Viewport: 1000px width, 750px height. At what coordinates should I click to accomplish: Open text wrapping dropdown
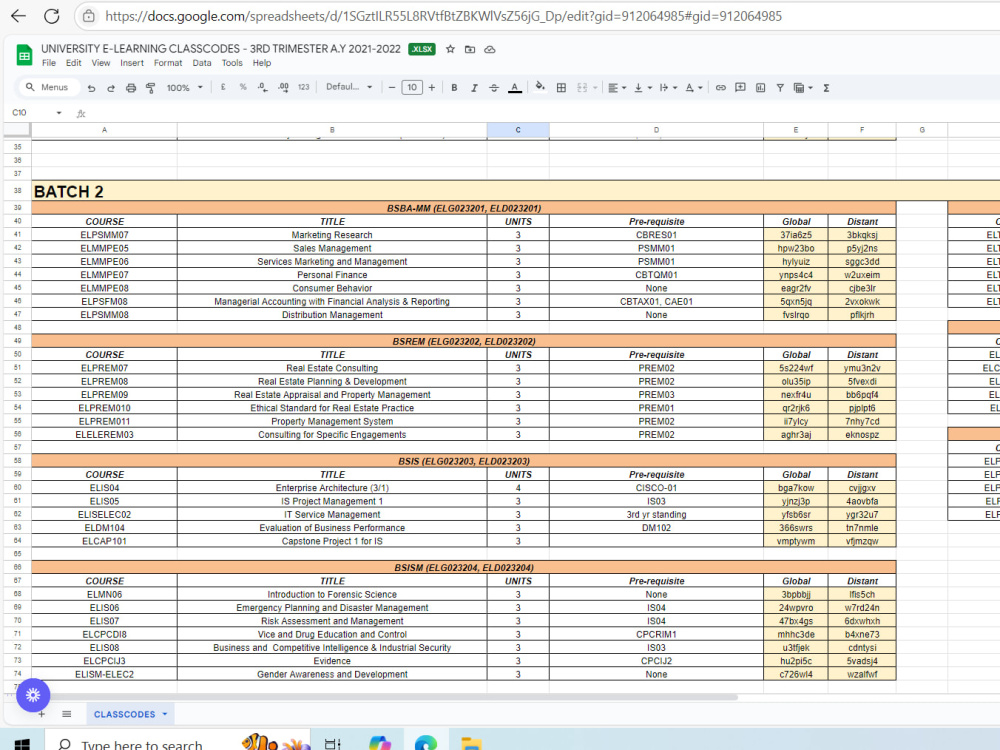pos(668,88)
